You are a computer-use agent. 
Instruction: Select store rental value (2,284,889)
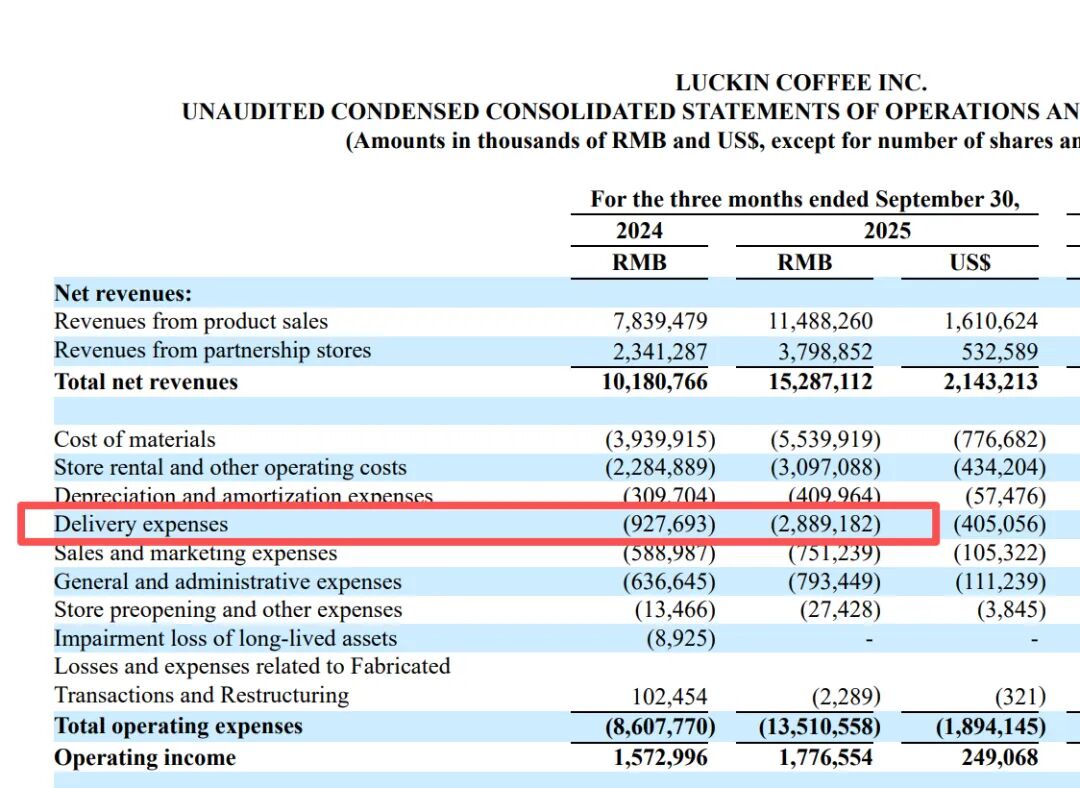point(661,468)
